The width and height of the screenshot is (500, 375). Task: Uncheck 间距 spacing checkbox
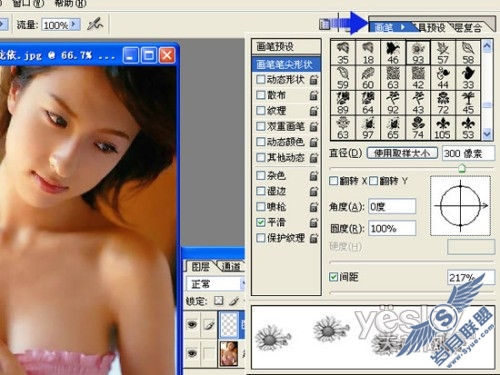(333, 277)
